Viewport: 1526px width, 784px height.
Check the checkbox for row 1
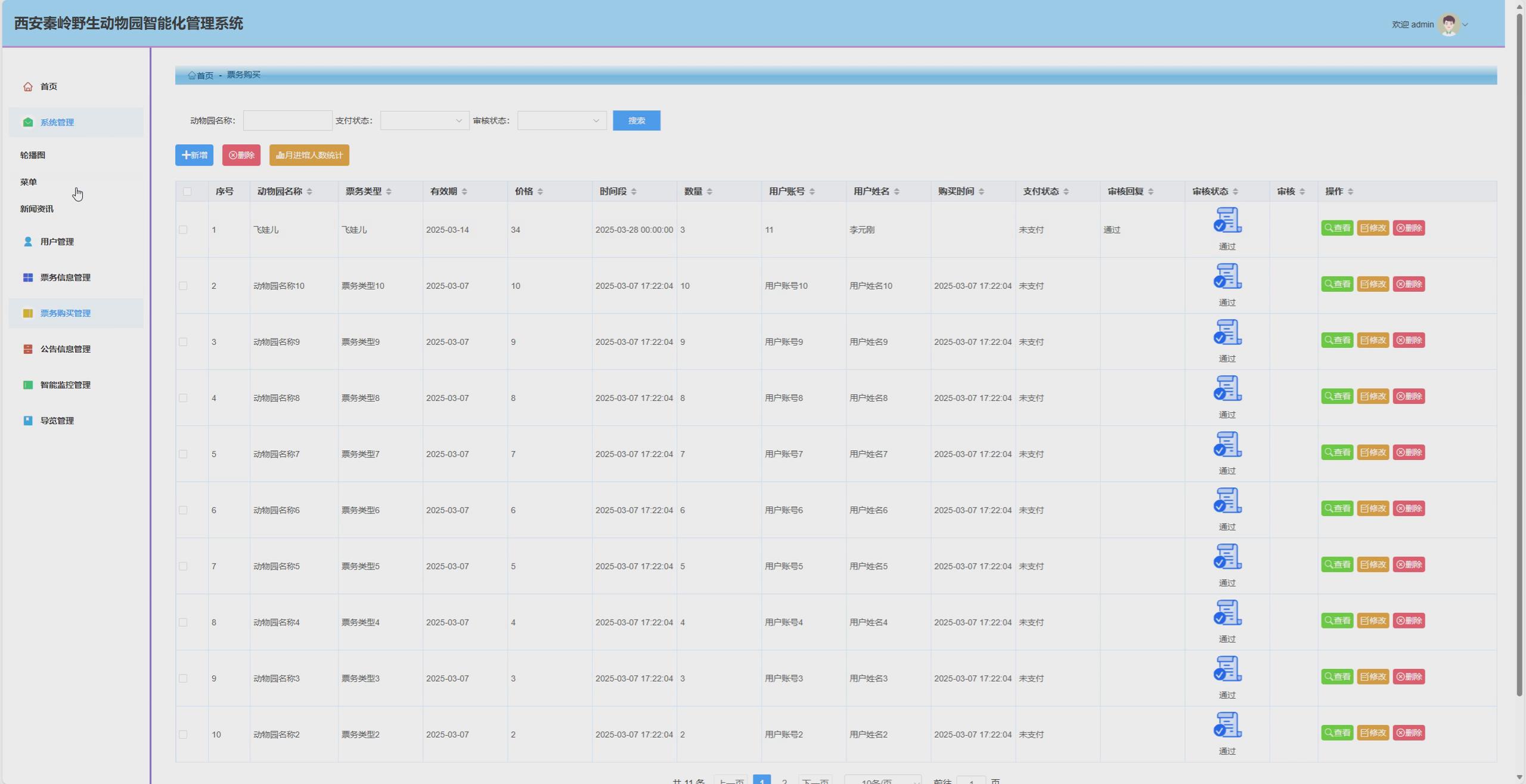click(x=183, y=230)
